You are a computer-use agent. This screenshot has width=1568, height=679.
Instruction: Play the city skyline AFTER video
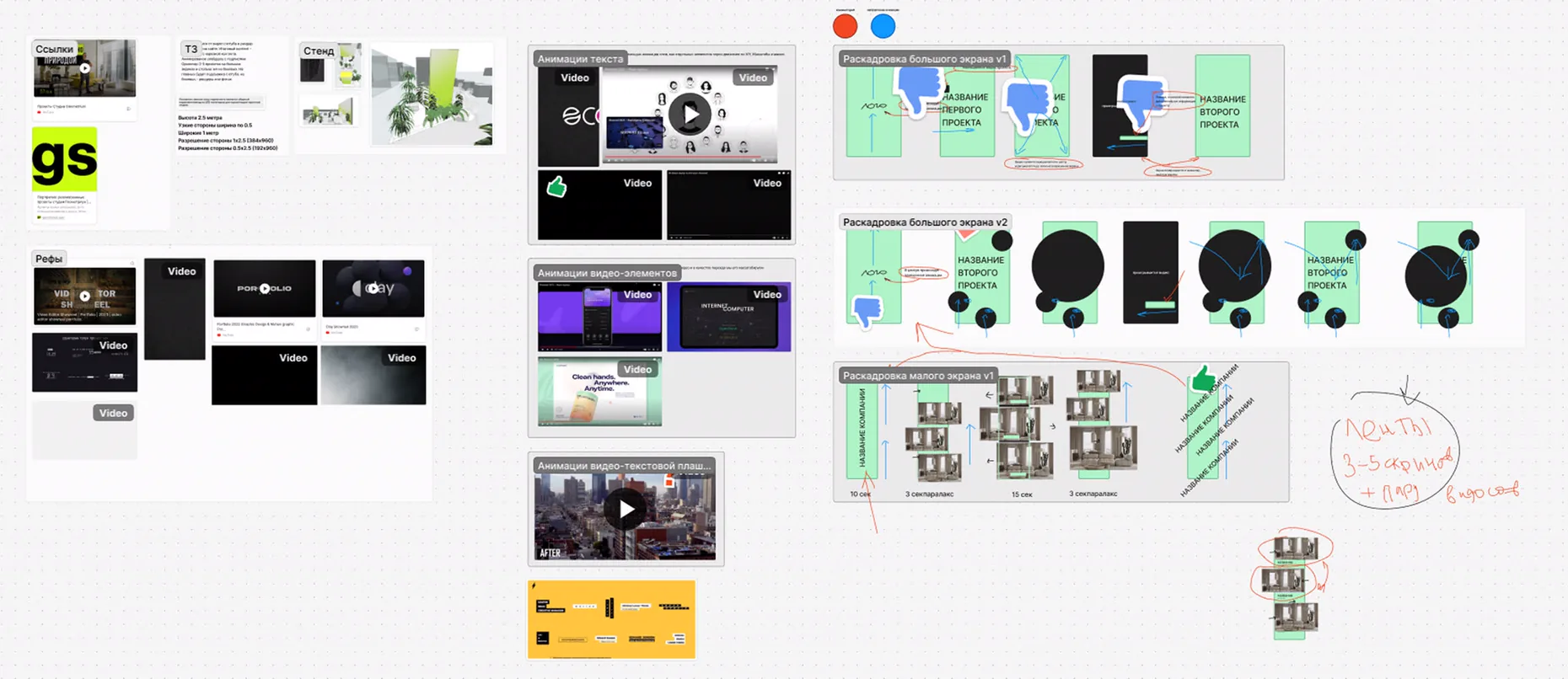pos(626,509)
